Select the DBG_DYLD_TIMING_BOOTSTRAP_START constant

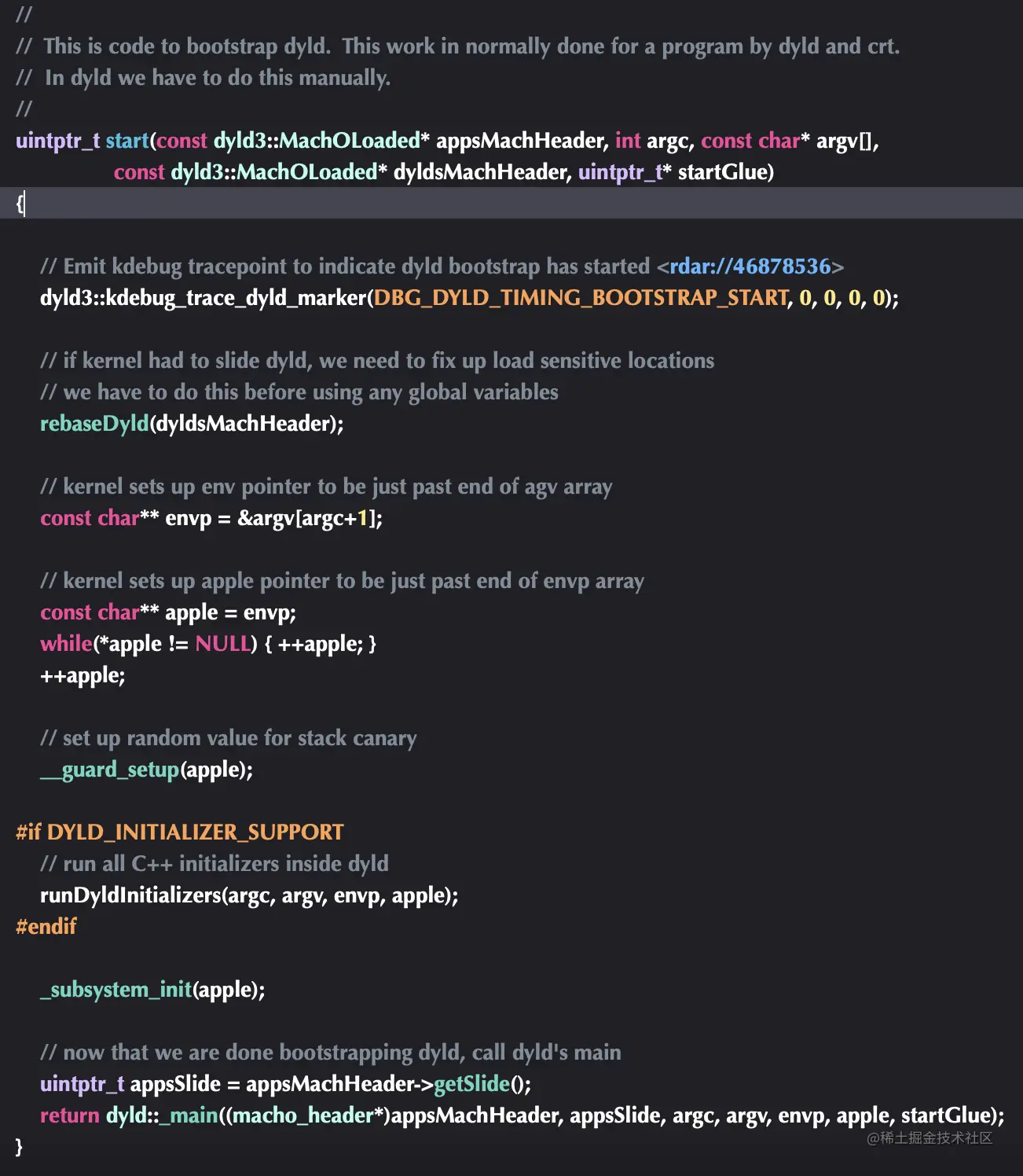[x=580, y=298]
